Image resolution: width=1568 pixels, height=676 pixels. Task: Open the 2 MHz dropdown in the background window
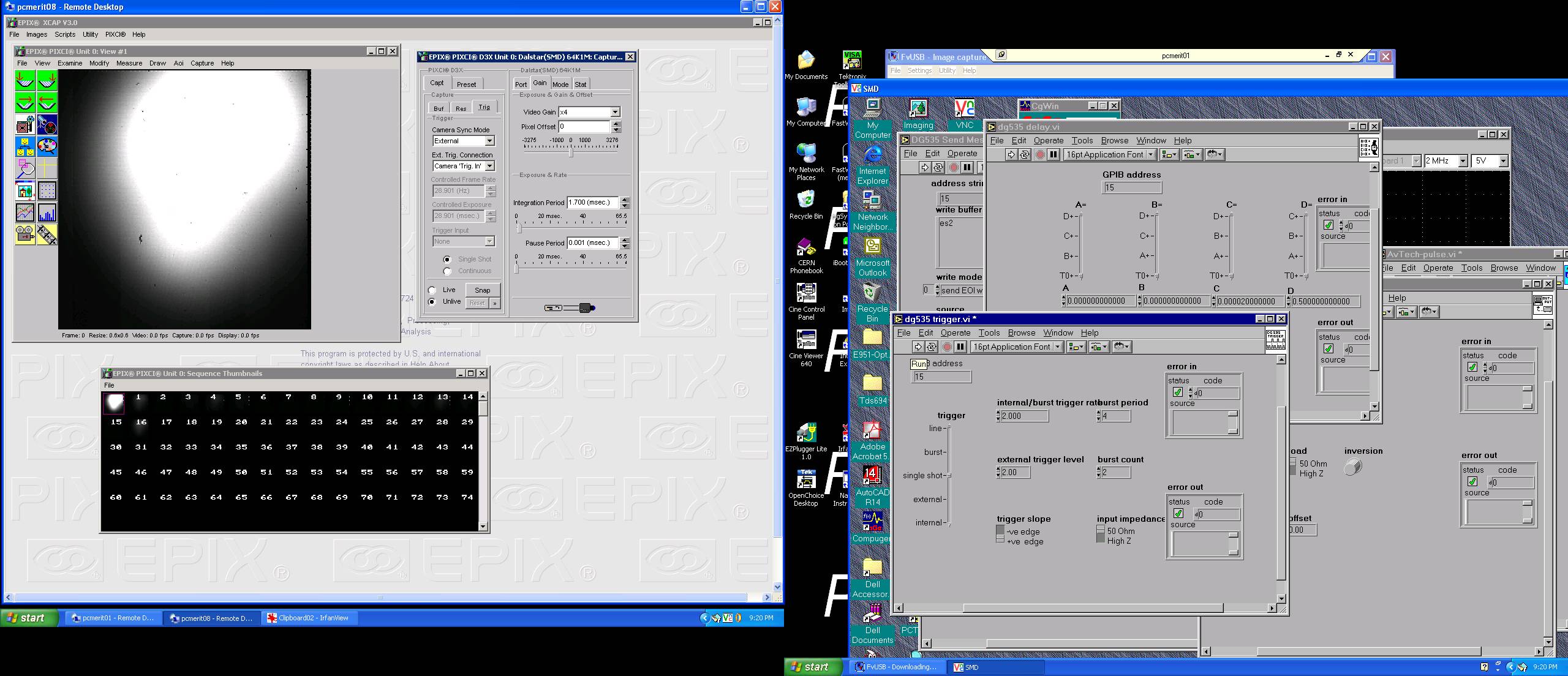1463,161
